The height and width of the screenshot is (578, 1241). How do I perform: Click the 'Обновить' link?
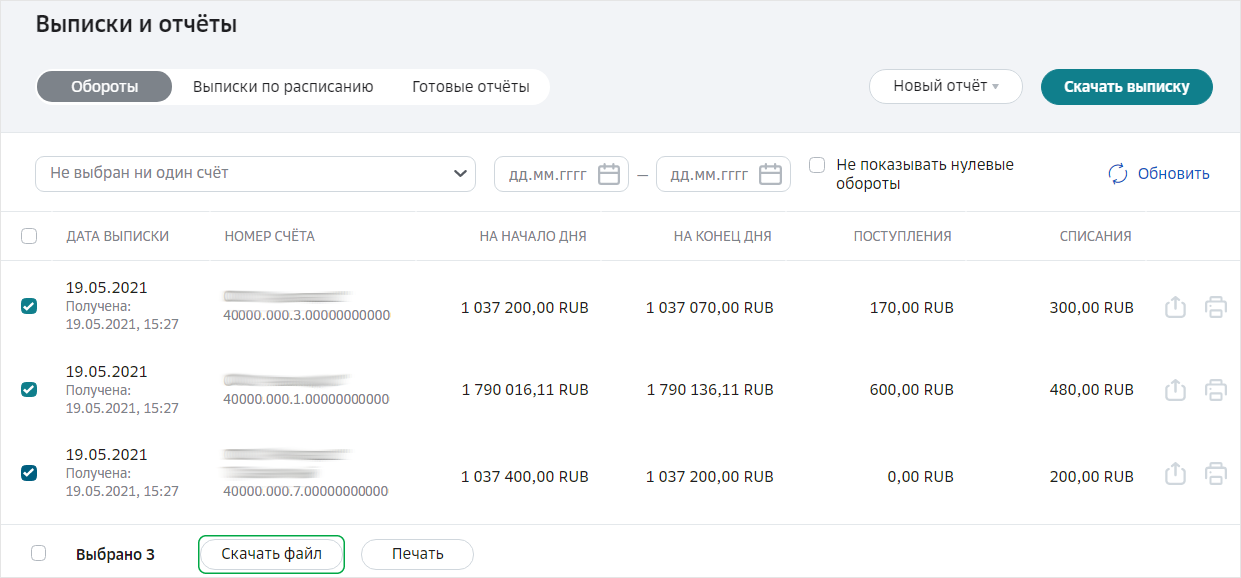coord(1174,174)
